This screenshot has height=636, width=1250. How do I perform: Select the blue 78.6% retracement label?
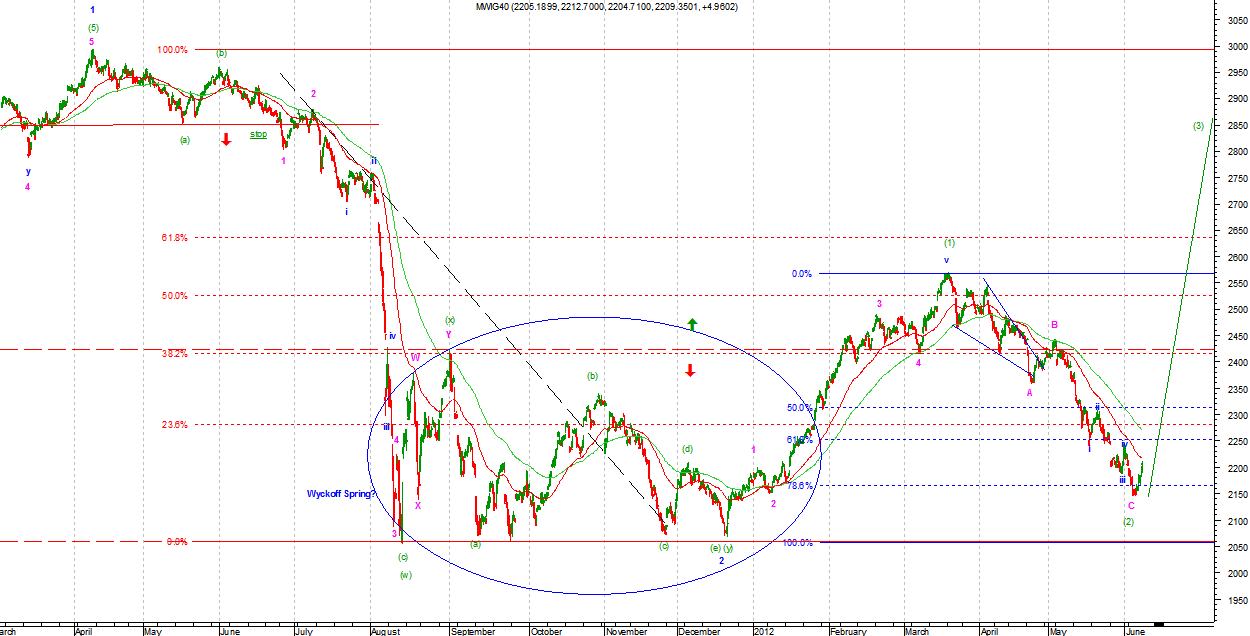click(x=799, y=486)
